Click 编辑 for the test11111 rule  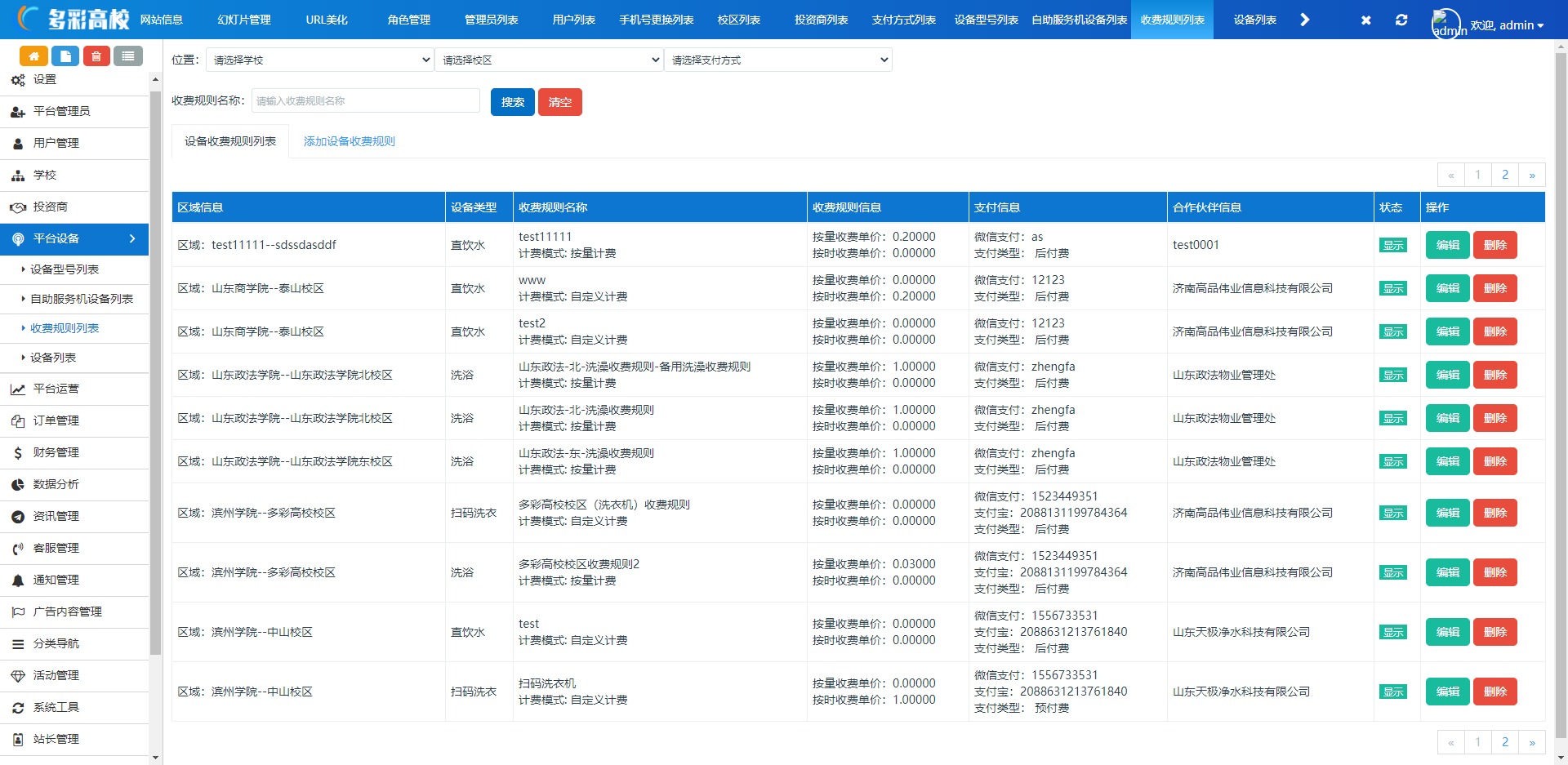pos(1448,245)
